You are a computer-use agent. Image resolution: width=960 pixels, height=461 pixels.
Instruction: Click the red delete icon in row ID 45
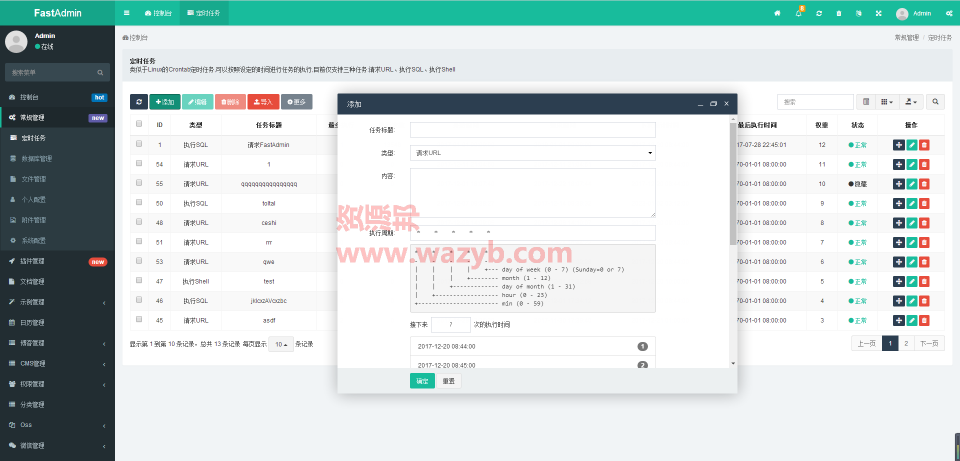point(924,320)
